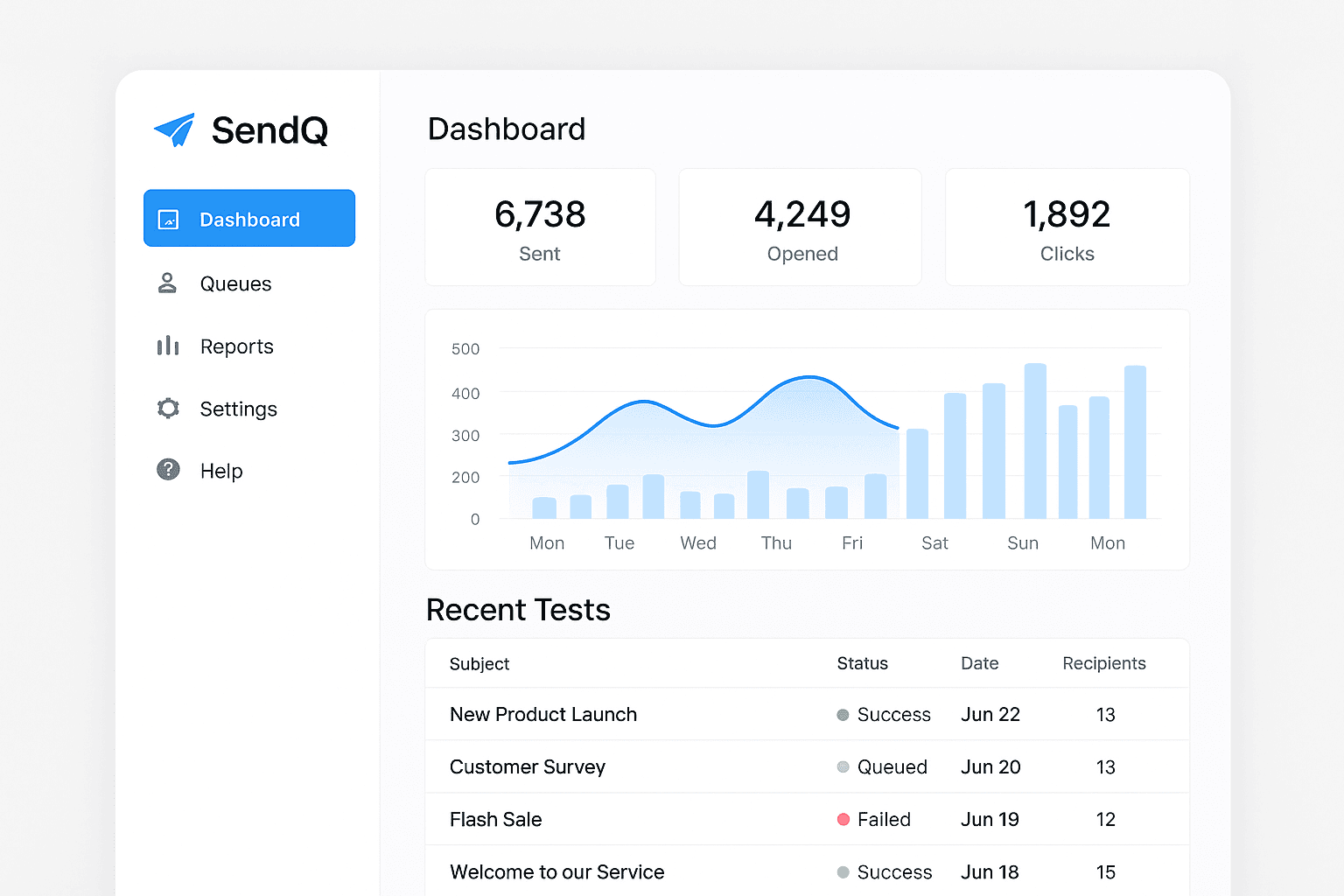The width and height of the screenshot is (1344, 896).
Task: Sort table by the Recipients column header
Action: [1103, 664]
